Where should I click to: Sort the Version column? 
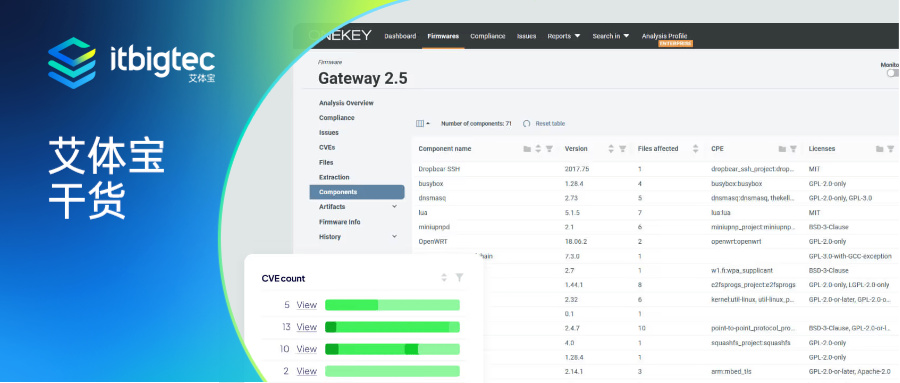[x=611, y=149]
